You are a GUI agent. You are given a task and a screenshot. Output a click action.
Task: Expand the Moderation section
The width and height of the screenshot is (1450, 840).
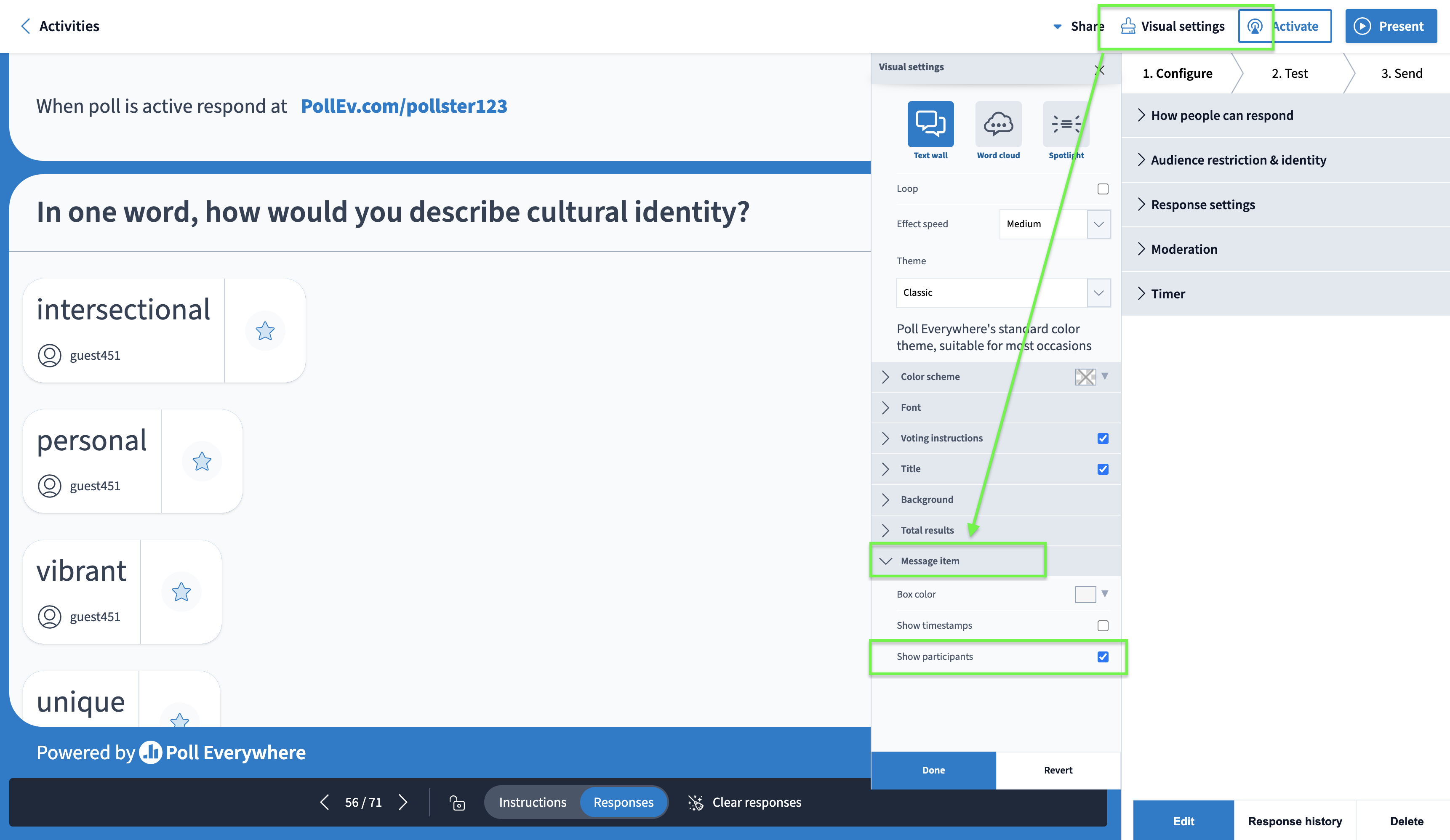tap(1183, 249)
